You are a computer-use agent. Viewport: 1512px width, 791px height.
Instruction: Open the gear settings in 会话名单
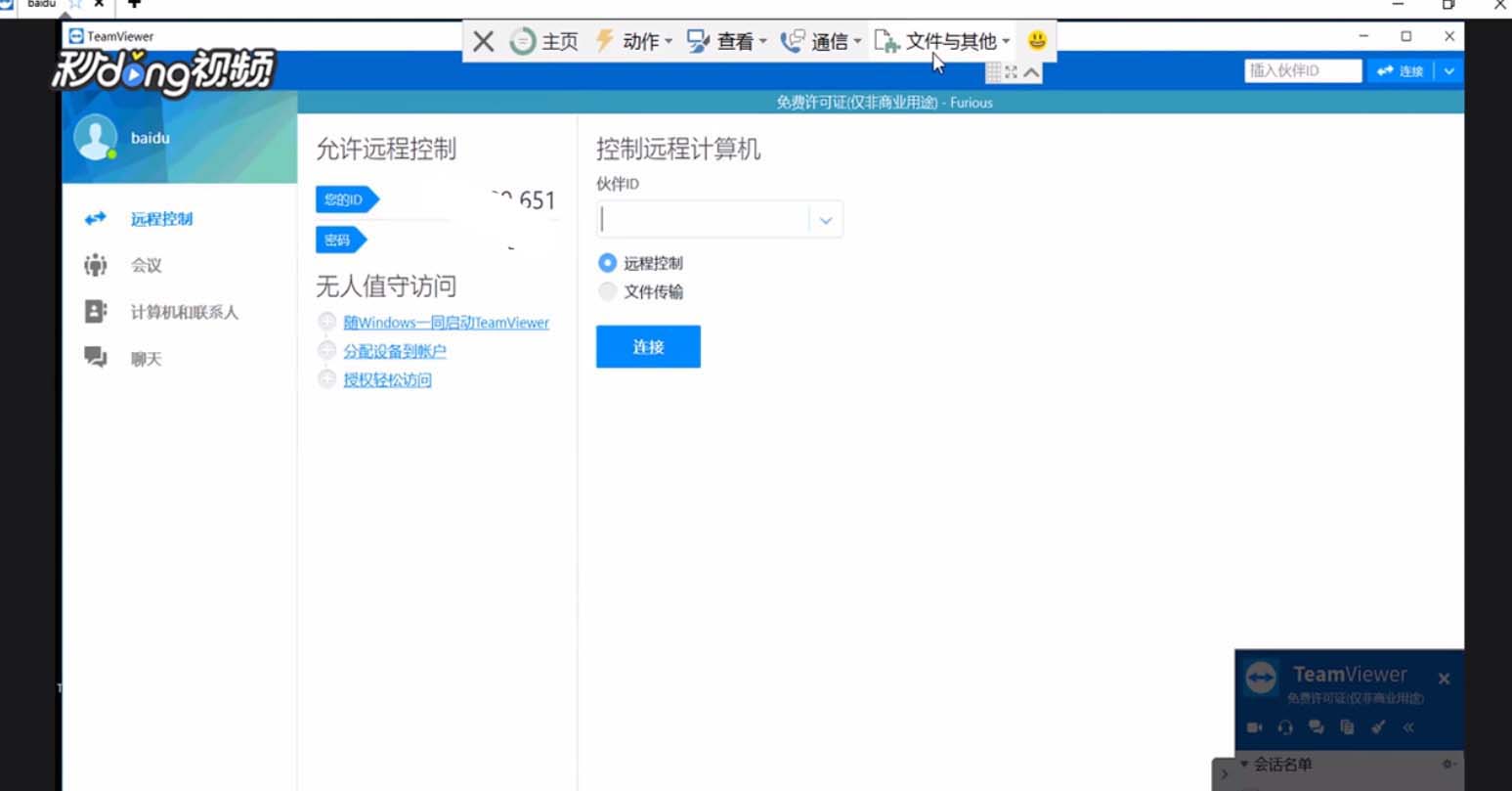tap(1448, 764)
